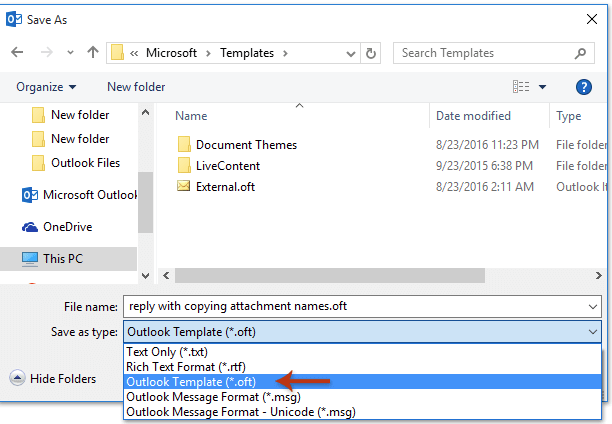Open the Save as type dropdown arrow
Viewport: 612px width, 424px height.
(593, 332)
